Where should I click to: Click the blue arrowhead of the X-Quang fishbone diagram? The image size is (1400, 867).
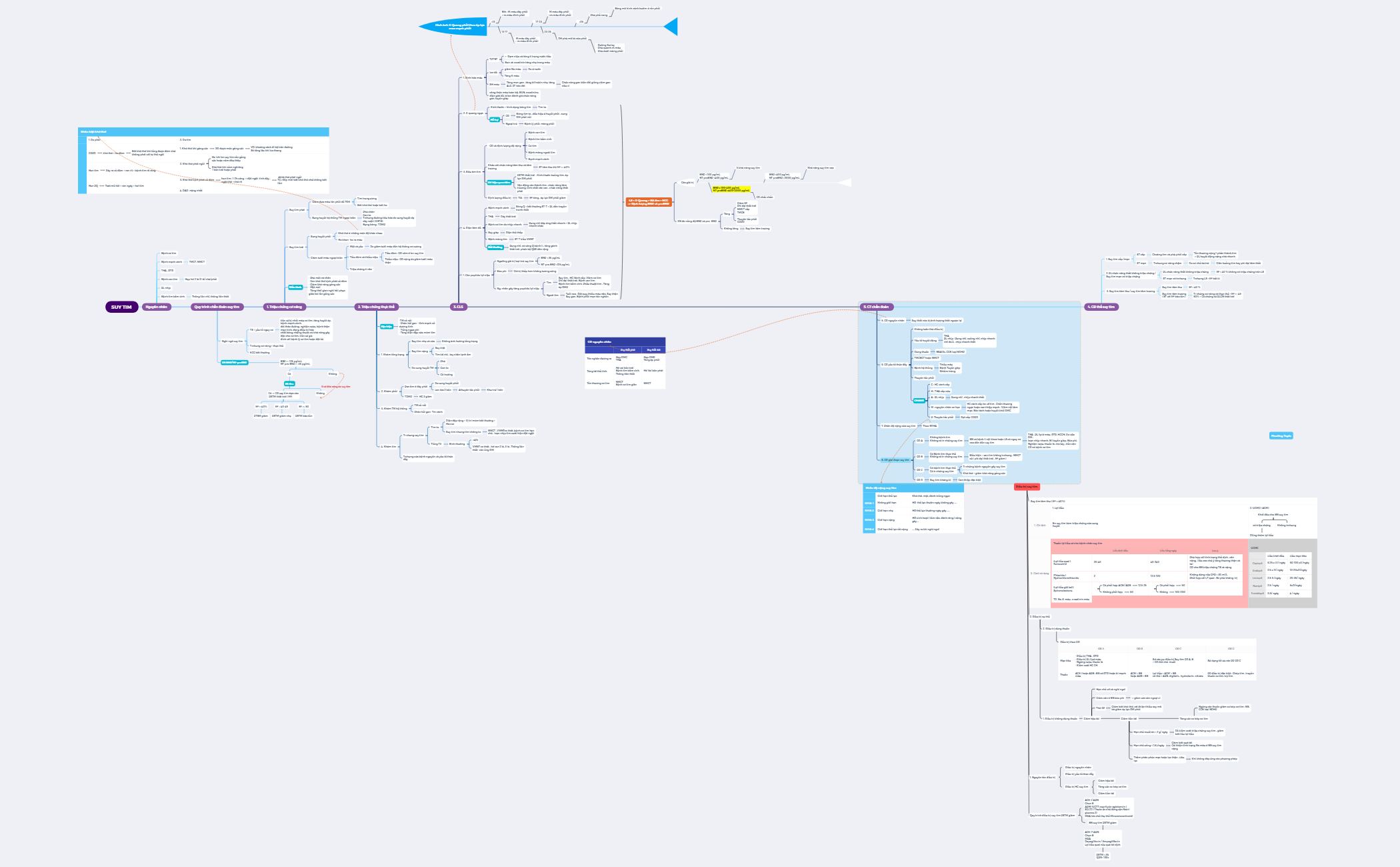click(671, 27)
